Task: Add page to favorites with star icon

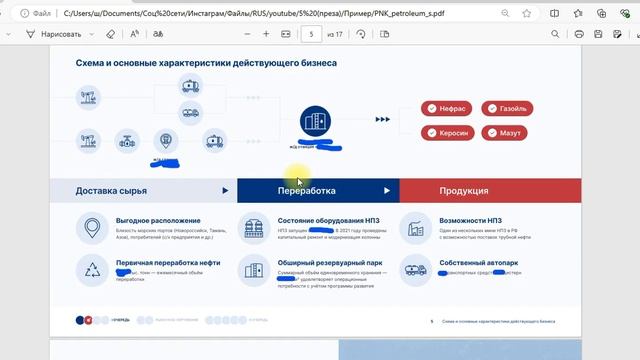Action: [x=527, y=13]
